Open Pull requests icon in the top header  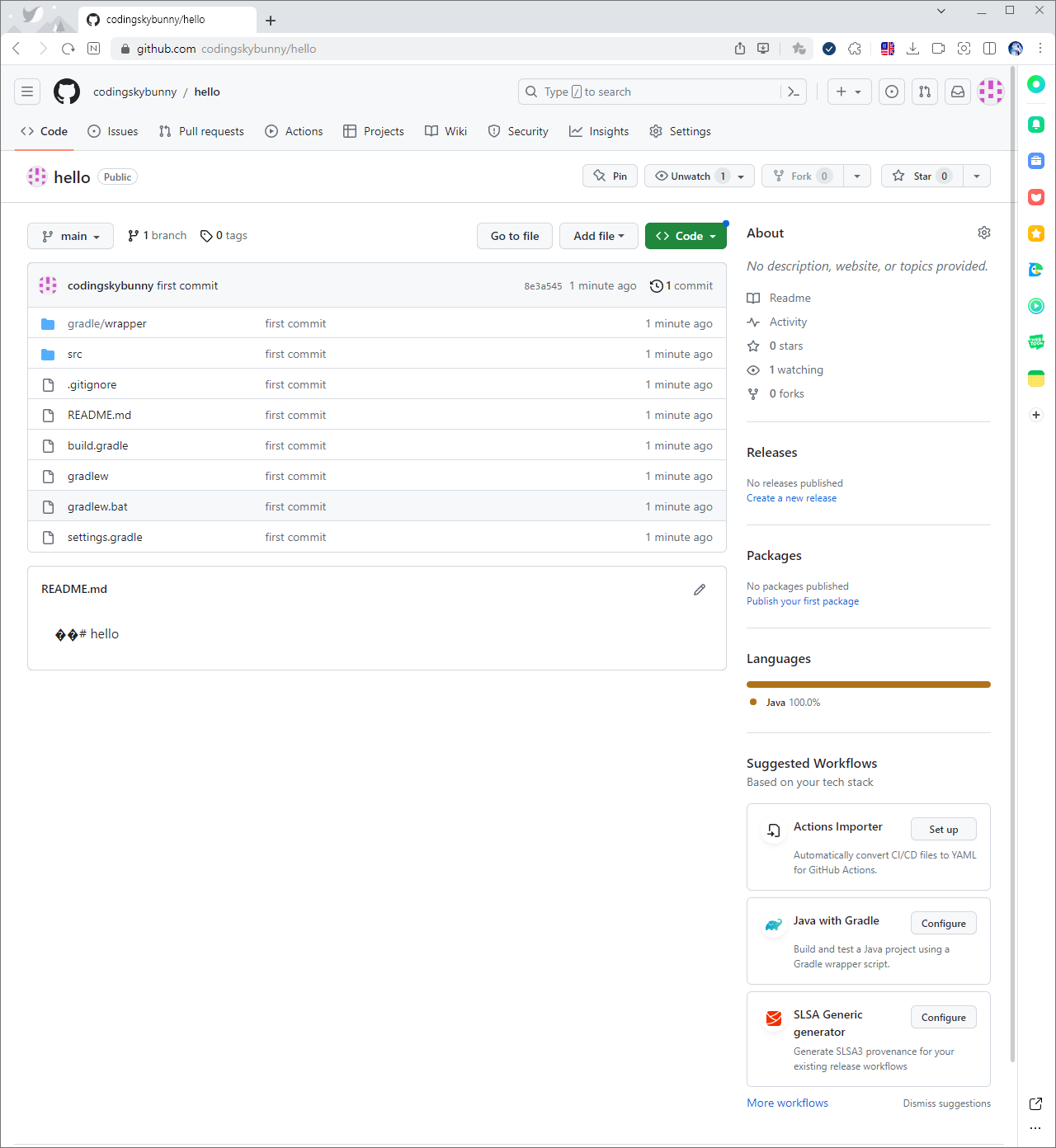(925, 92)
